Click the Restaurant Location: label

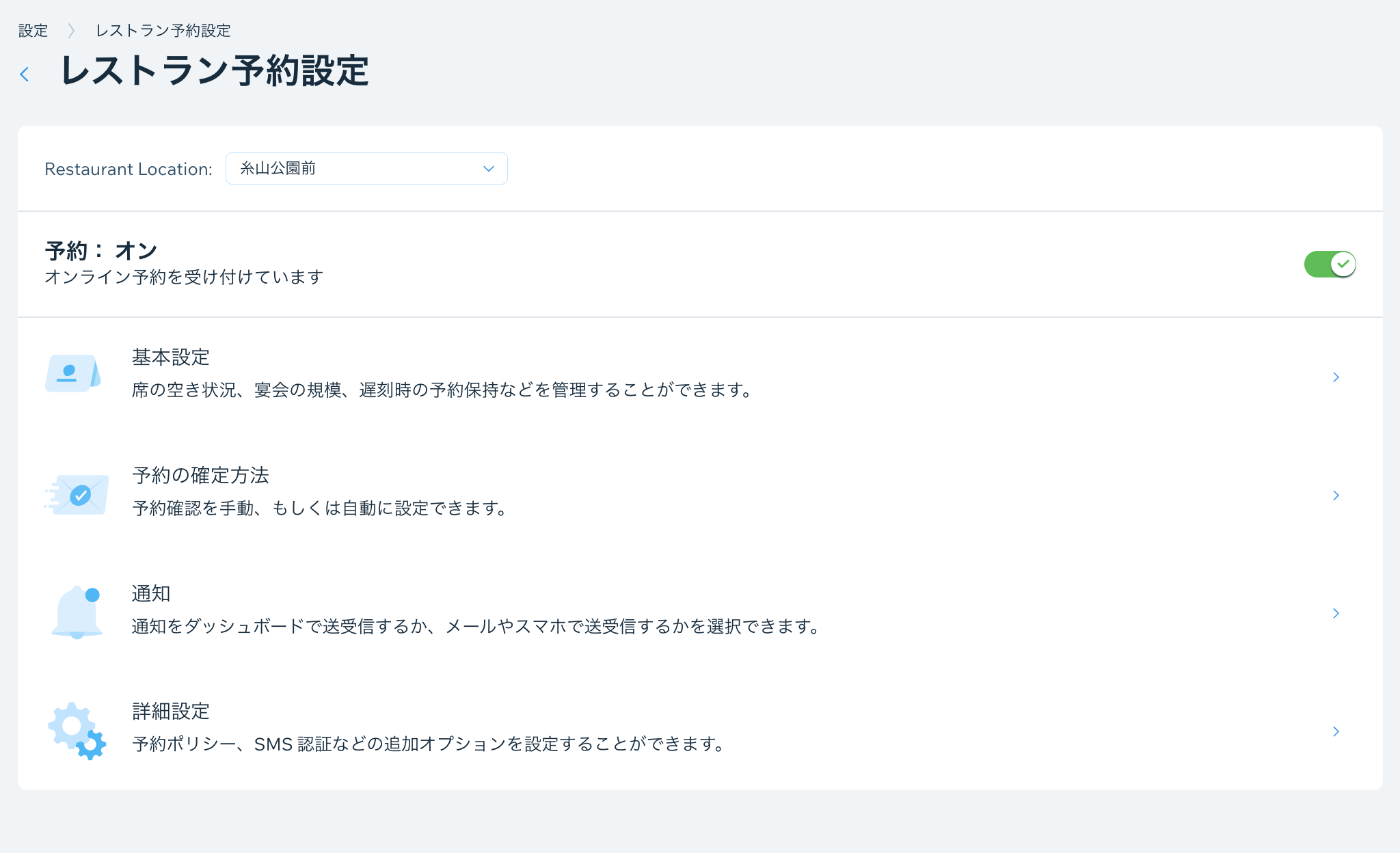129,169
